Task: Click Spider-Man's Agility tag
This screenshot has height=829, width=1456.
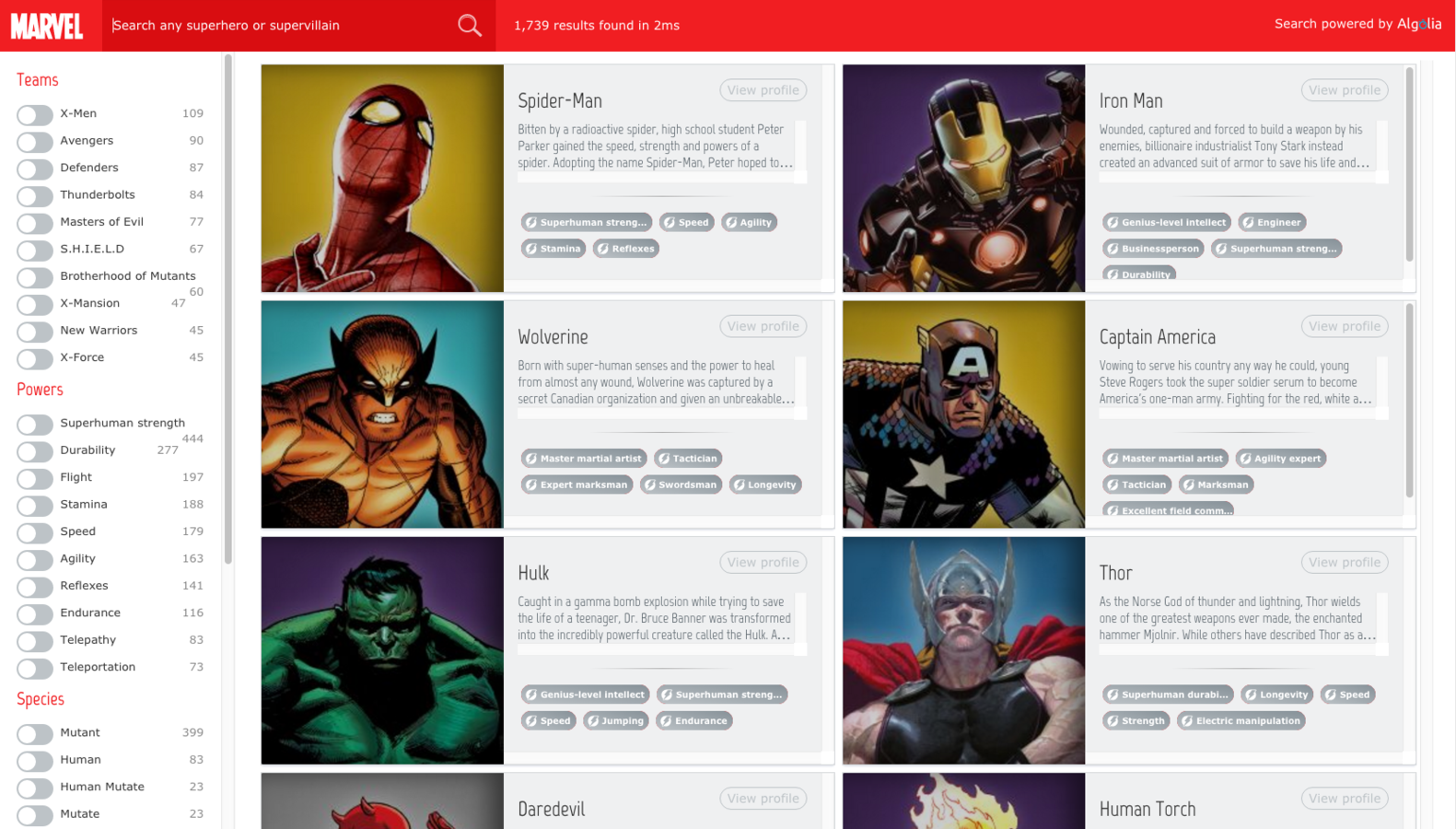Action: (x=750, y=222)
